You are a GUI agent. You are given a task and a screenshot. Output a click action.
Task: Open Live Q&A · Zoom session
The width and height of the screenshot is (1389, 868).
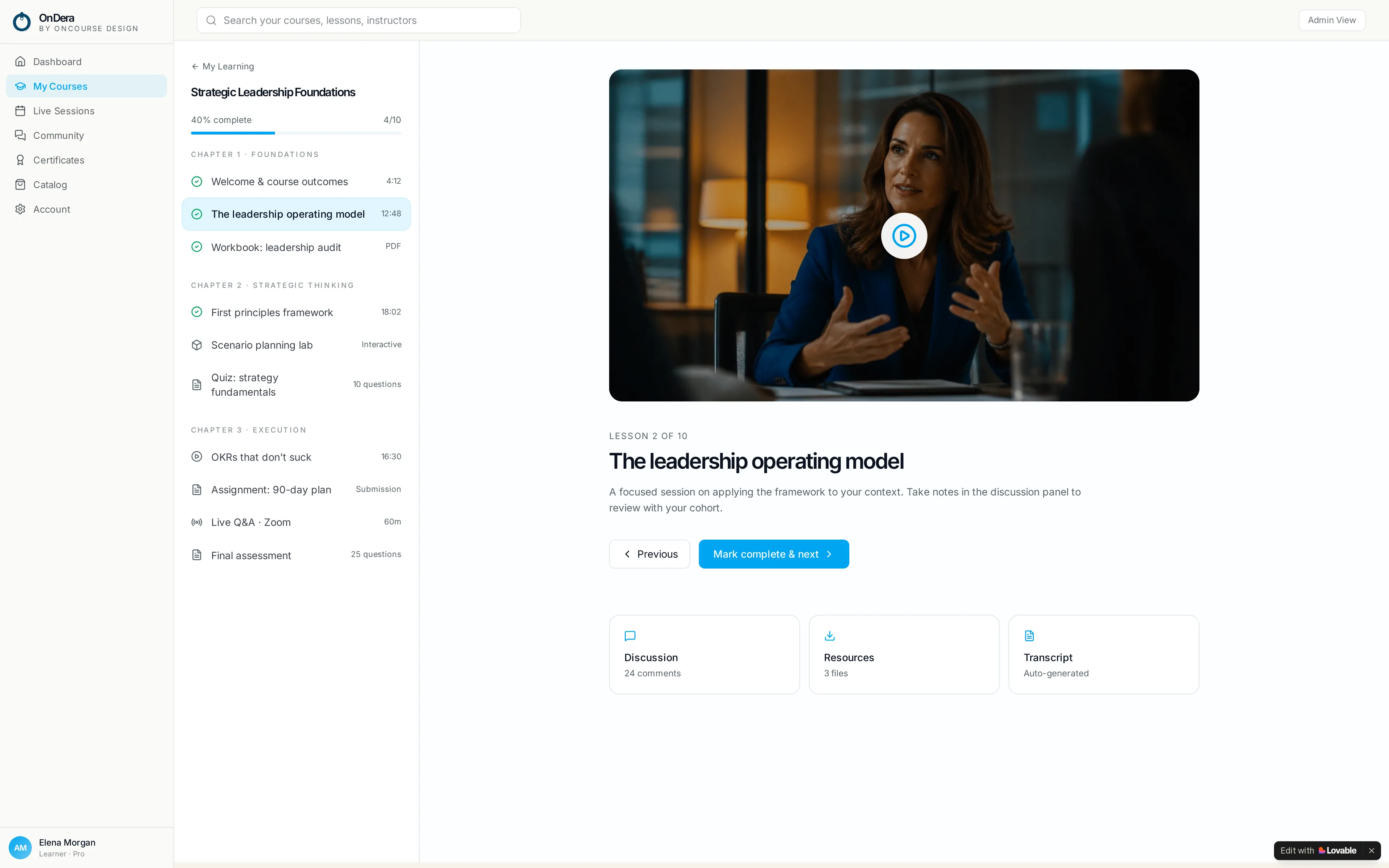296,522
